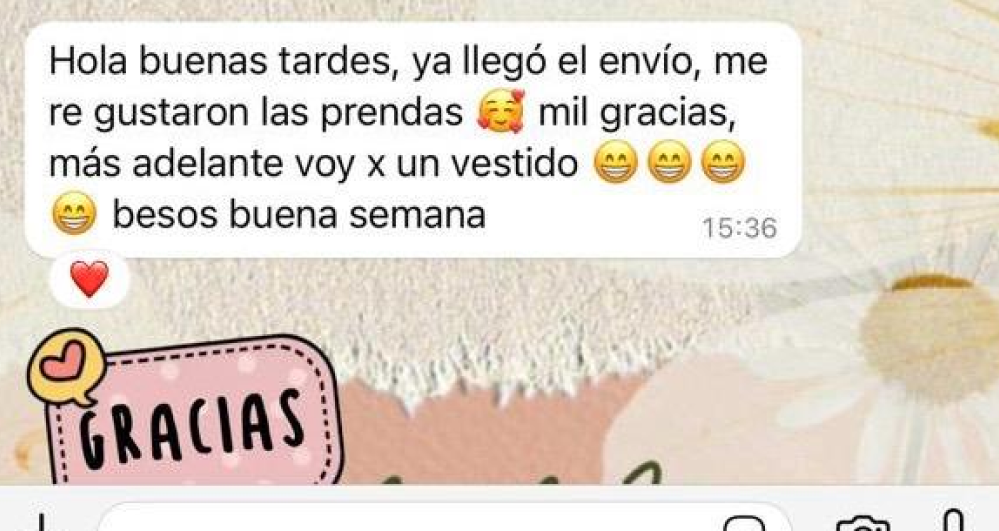The height and width of the screenshot is (531, 999).
Task: Tap the grinning emoji before 'besos buena semana'
Action: click(x=75, y=214)
